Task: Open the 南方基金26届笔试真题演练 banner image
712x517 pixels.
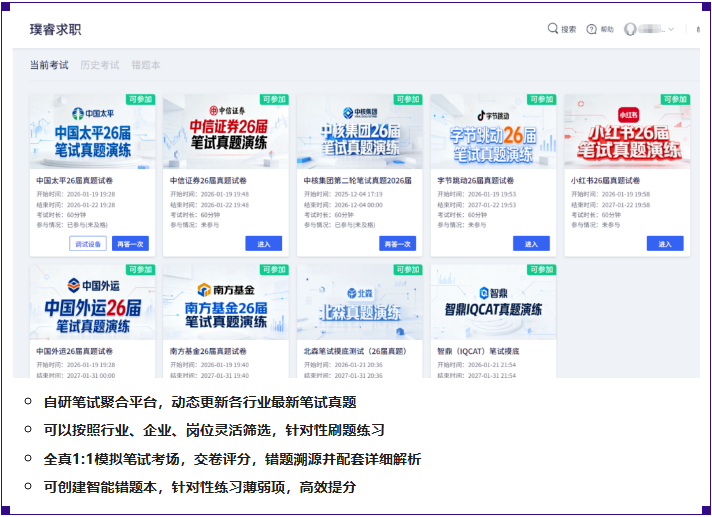Action: pyautogui.click(x=226, y=302)
